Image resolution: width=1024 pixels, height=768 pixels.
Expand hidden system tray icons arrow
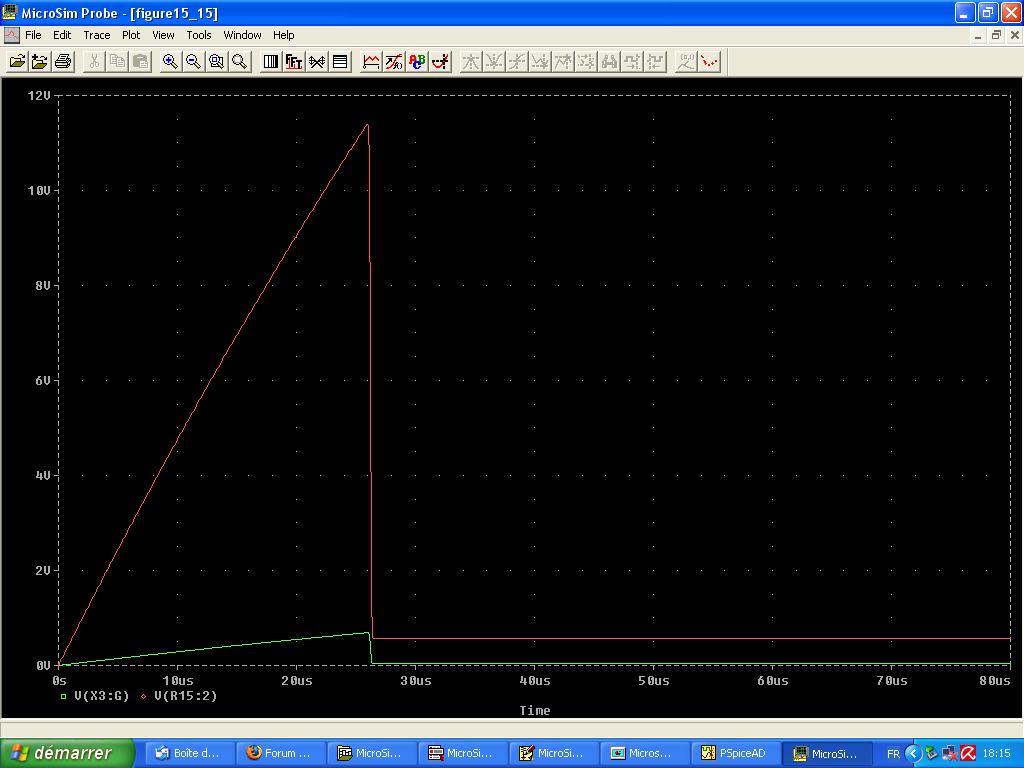[913, 754]
